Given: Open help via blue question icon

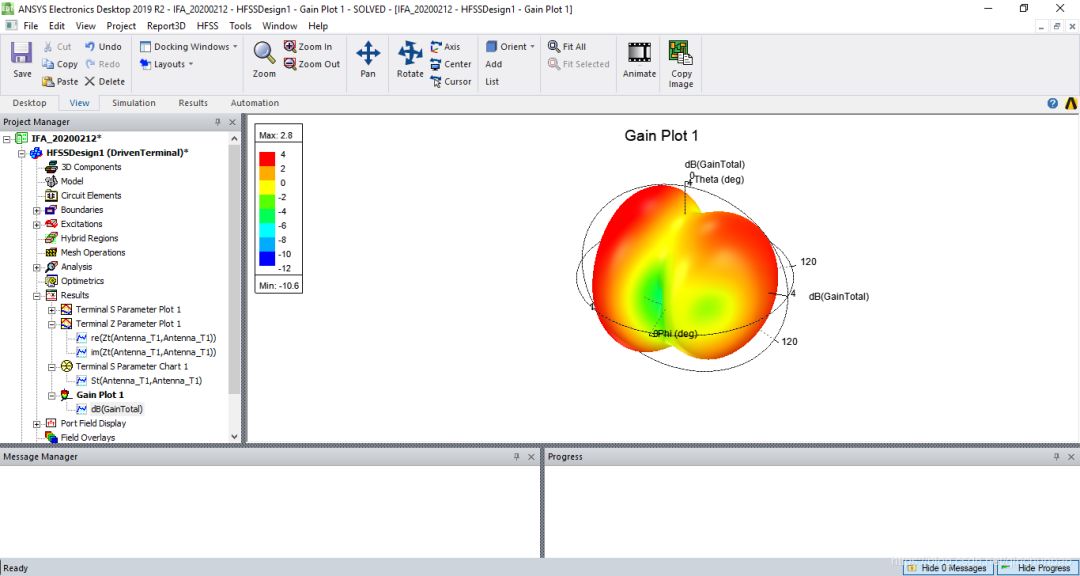Looking at the screenshot, I should pyautogui.click(x=1052, y=103).
